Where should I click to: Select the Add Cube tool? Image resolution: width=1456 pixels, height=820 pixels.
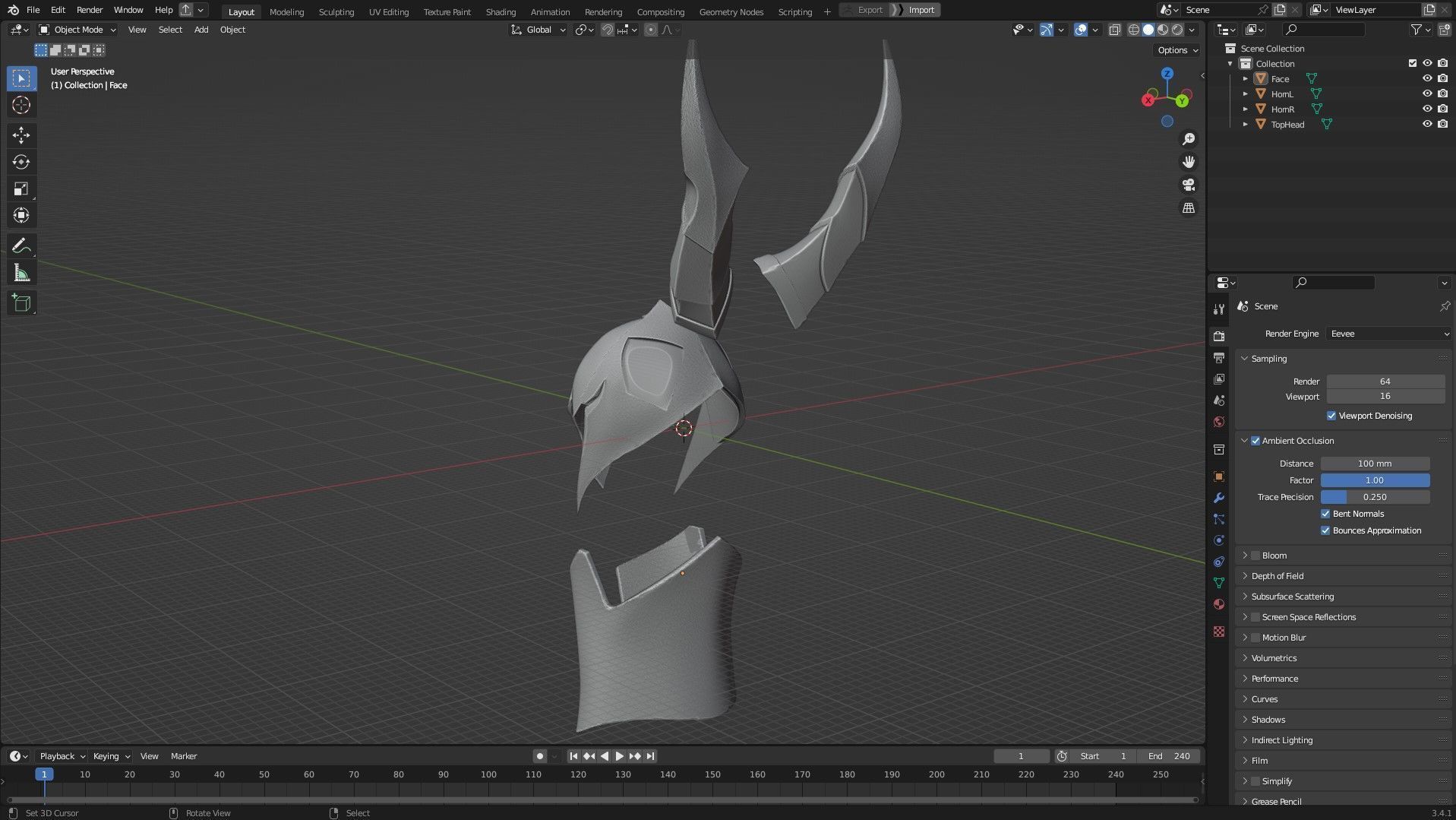pos(21,303)
